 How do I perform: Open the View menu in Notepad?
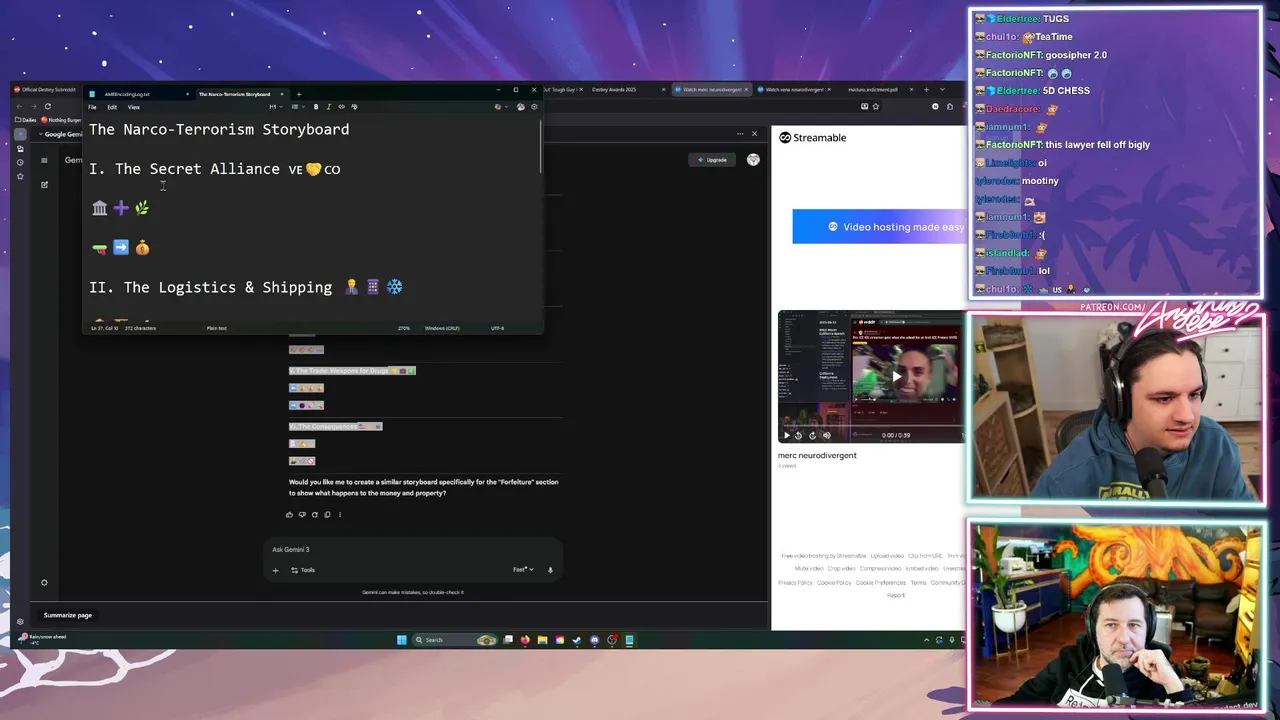[x=134, y=107]
